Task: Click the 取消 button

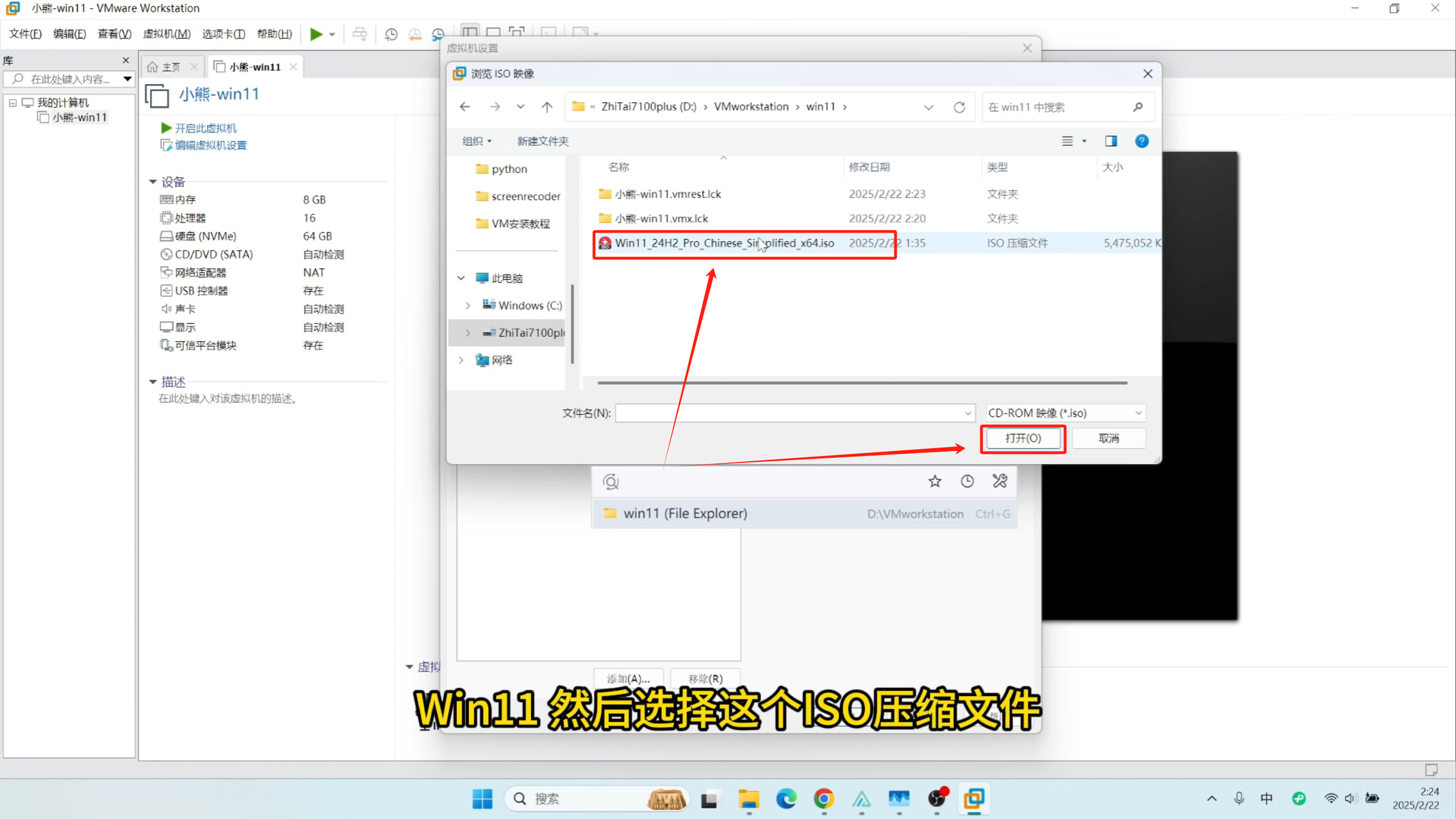Action: tap(1108, 439)
